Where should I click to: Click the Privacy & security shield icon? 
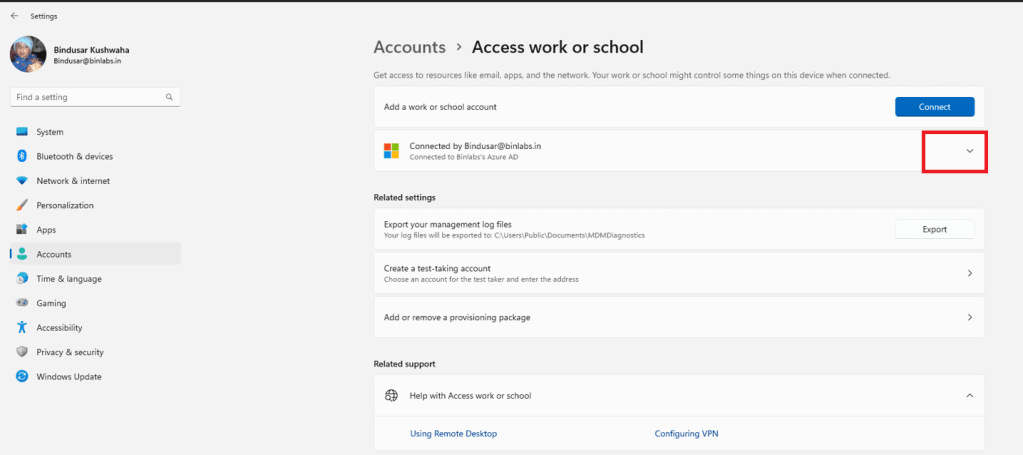coord(22,352)
